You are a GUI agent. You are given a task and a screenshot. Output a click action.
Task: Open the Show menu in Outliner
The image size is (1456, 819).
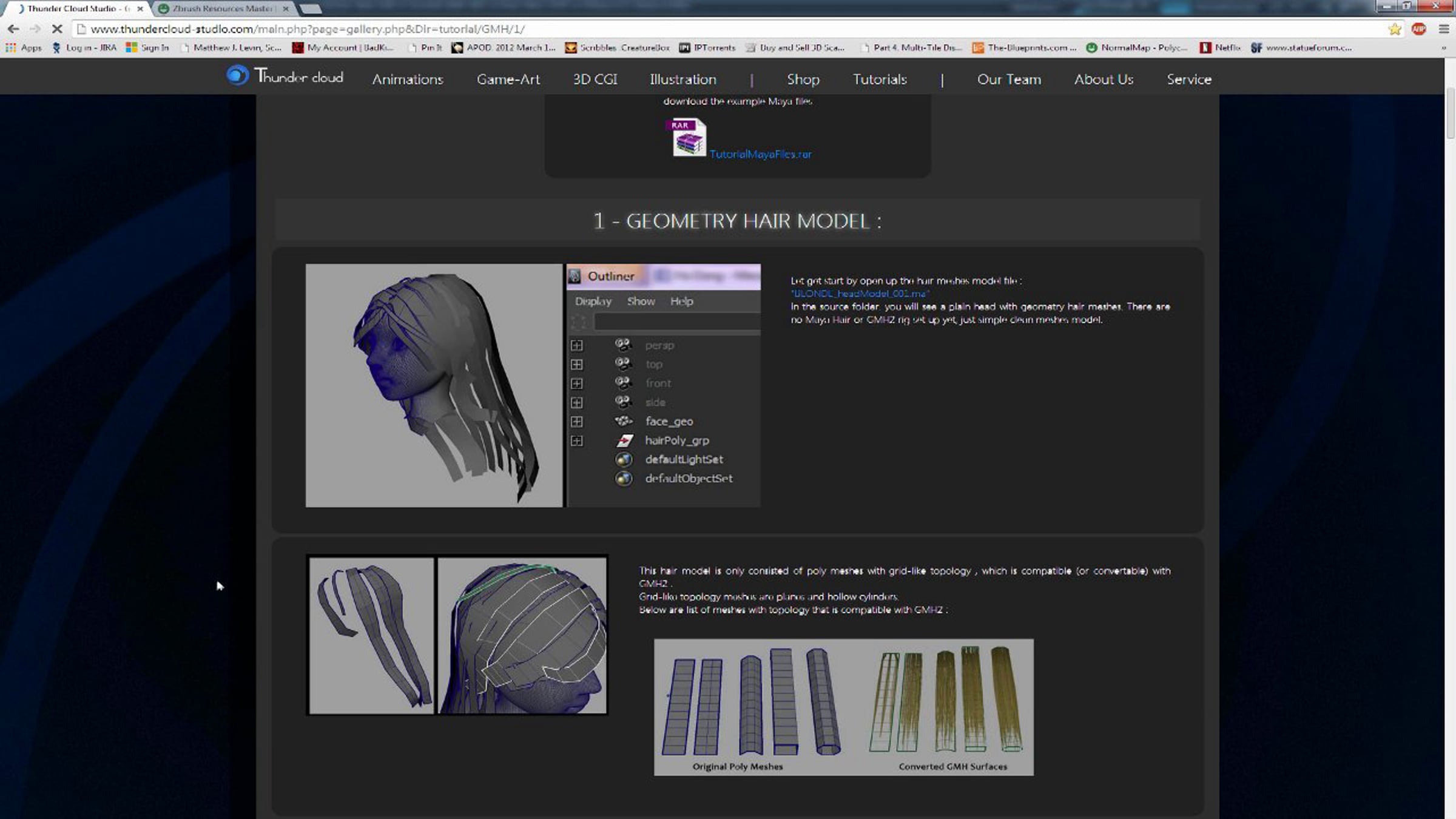pyautogui.click(x=641, y=301)
